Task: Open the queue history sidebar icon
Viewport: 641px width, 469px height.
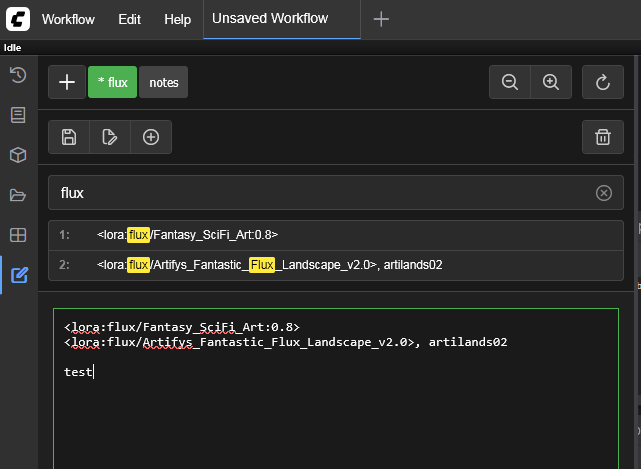Action: tap(18, 75)
